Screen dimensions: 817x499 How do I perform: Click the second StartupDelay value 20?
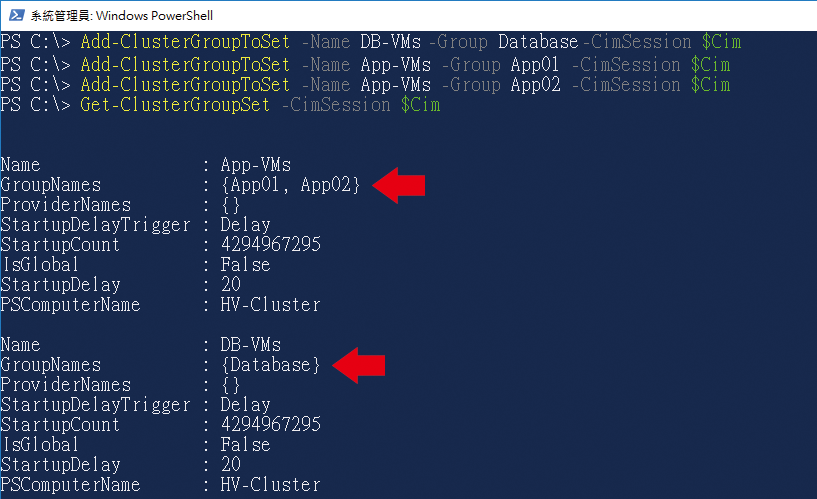coord(230,465)
